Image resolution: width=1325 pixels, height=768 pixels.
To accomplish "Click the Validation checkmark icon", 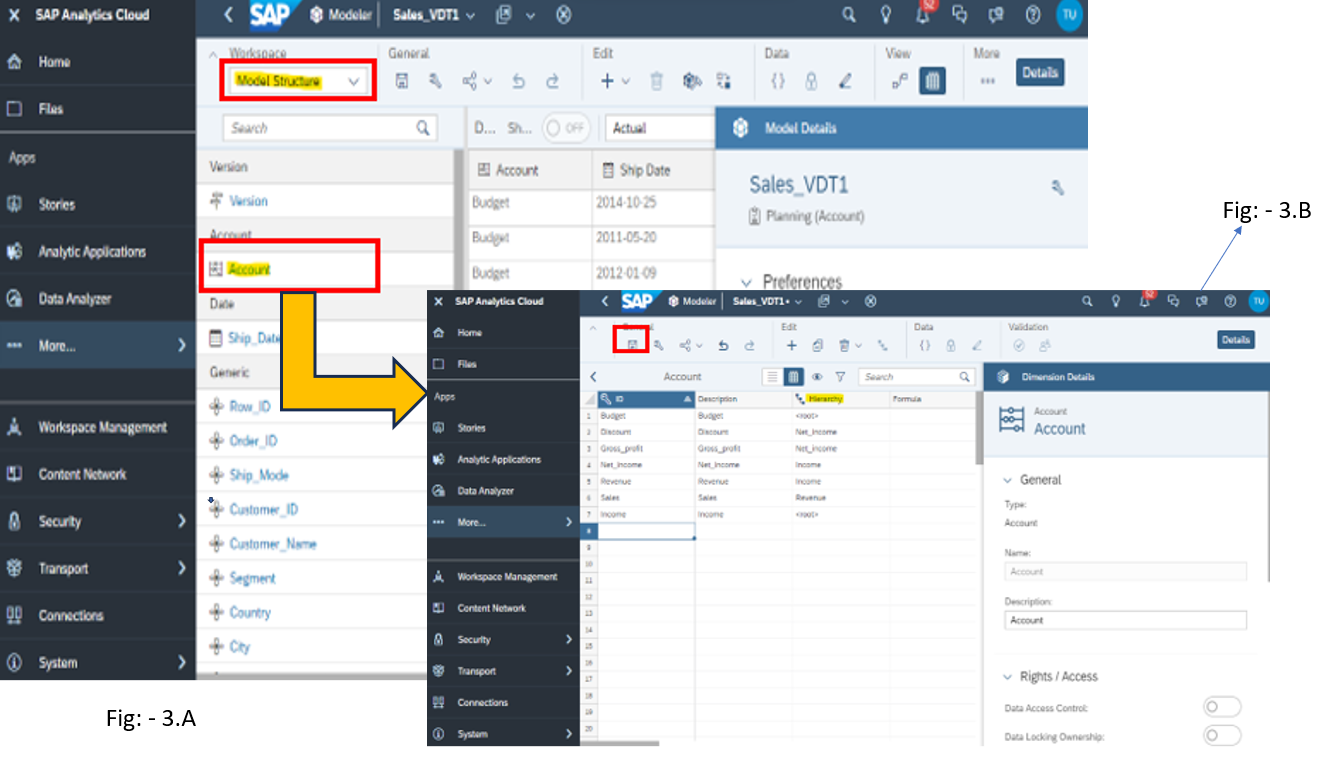I will coord(1019,345).
